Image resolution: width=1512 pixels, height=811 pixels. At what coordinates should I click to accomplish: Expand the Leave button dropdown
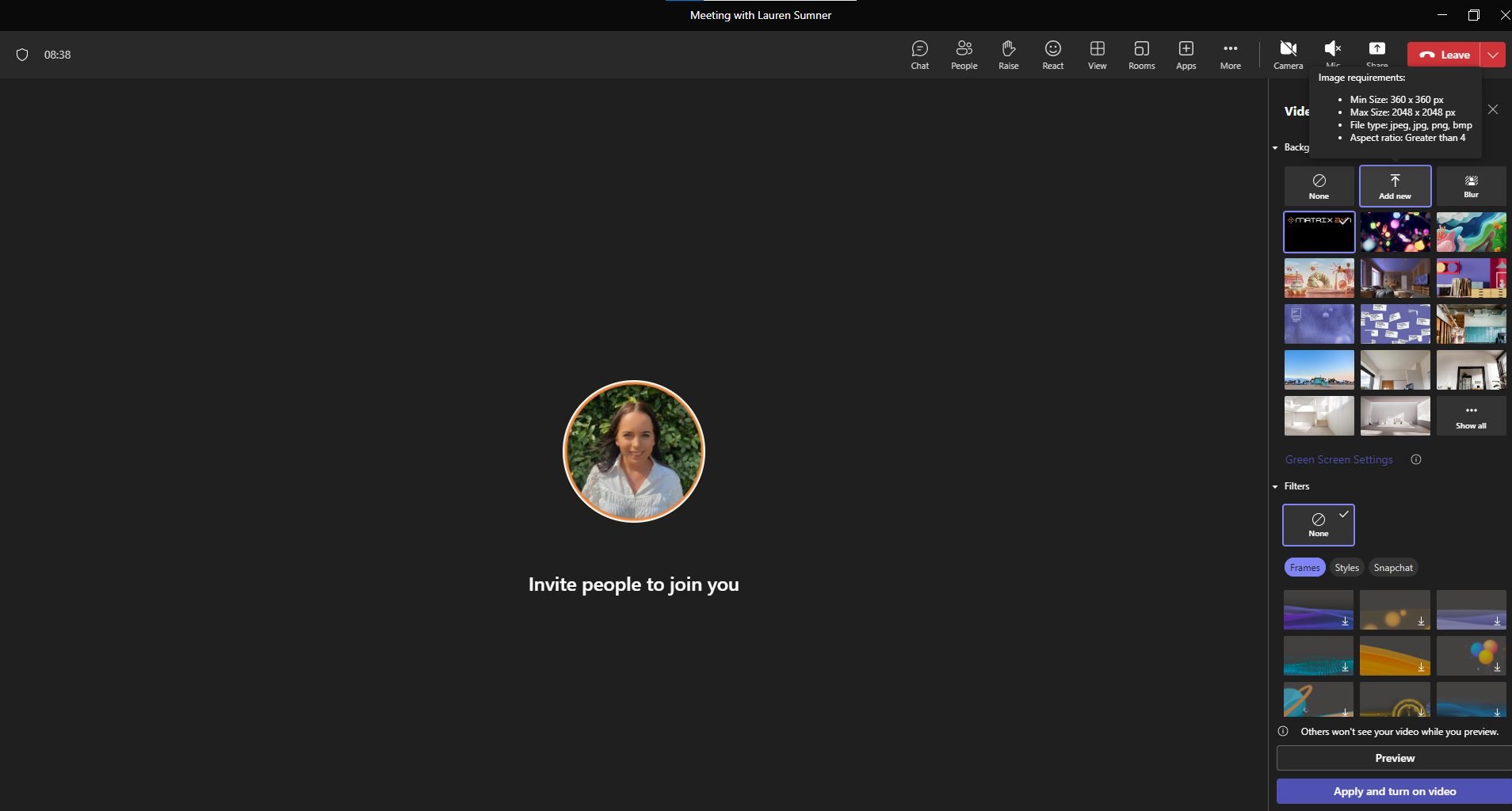tap(1492, 54)
